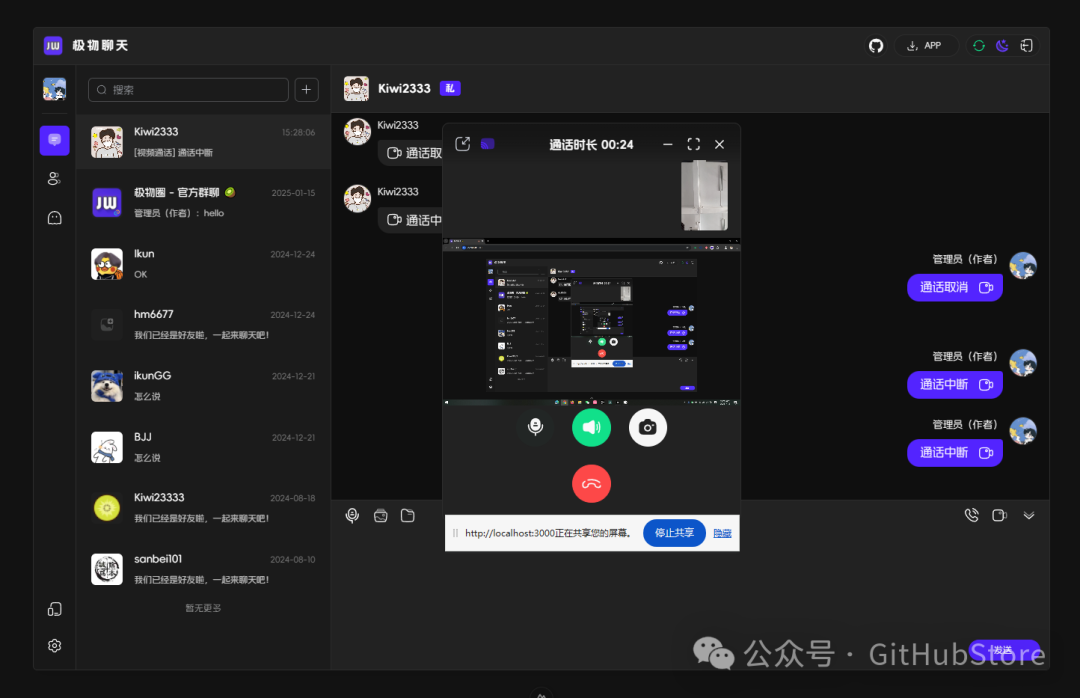Screen dimensions: 1080x698
Task: Open 极物圈 - 官方群聊 conversation
Action: 203,203
